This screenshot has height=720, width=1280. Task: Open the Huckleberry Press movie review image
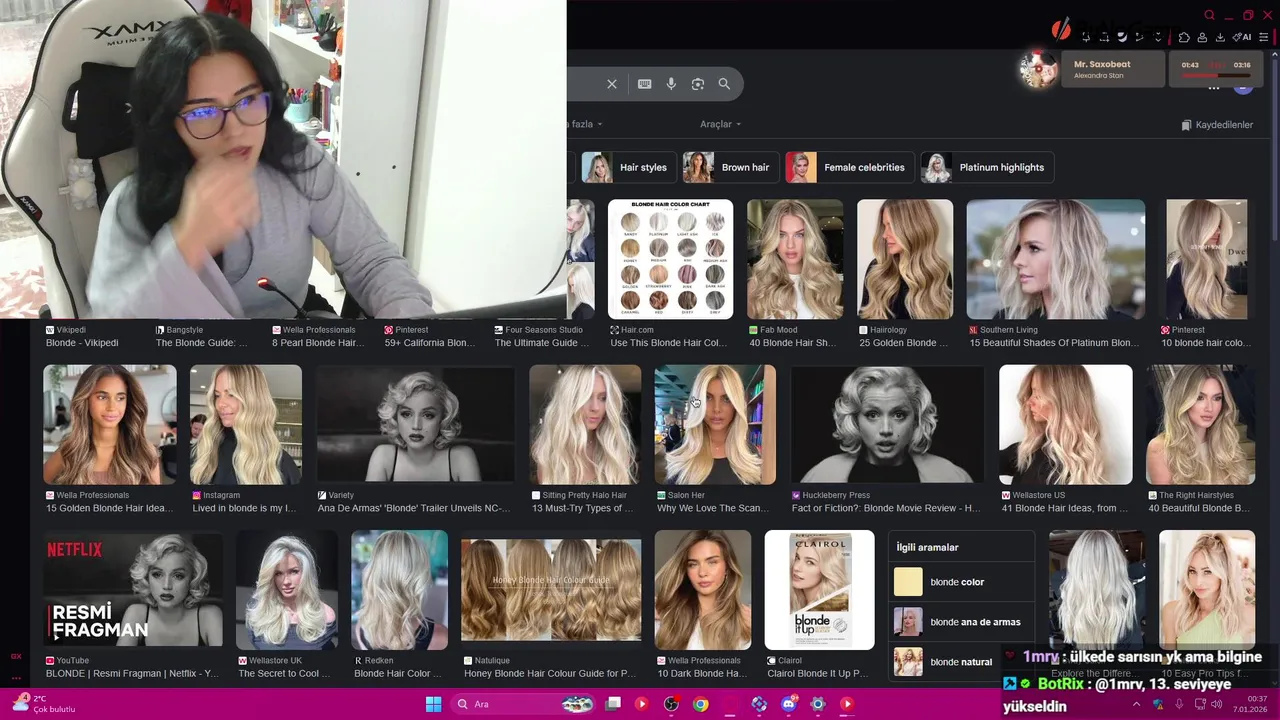[x=887, y=425]
